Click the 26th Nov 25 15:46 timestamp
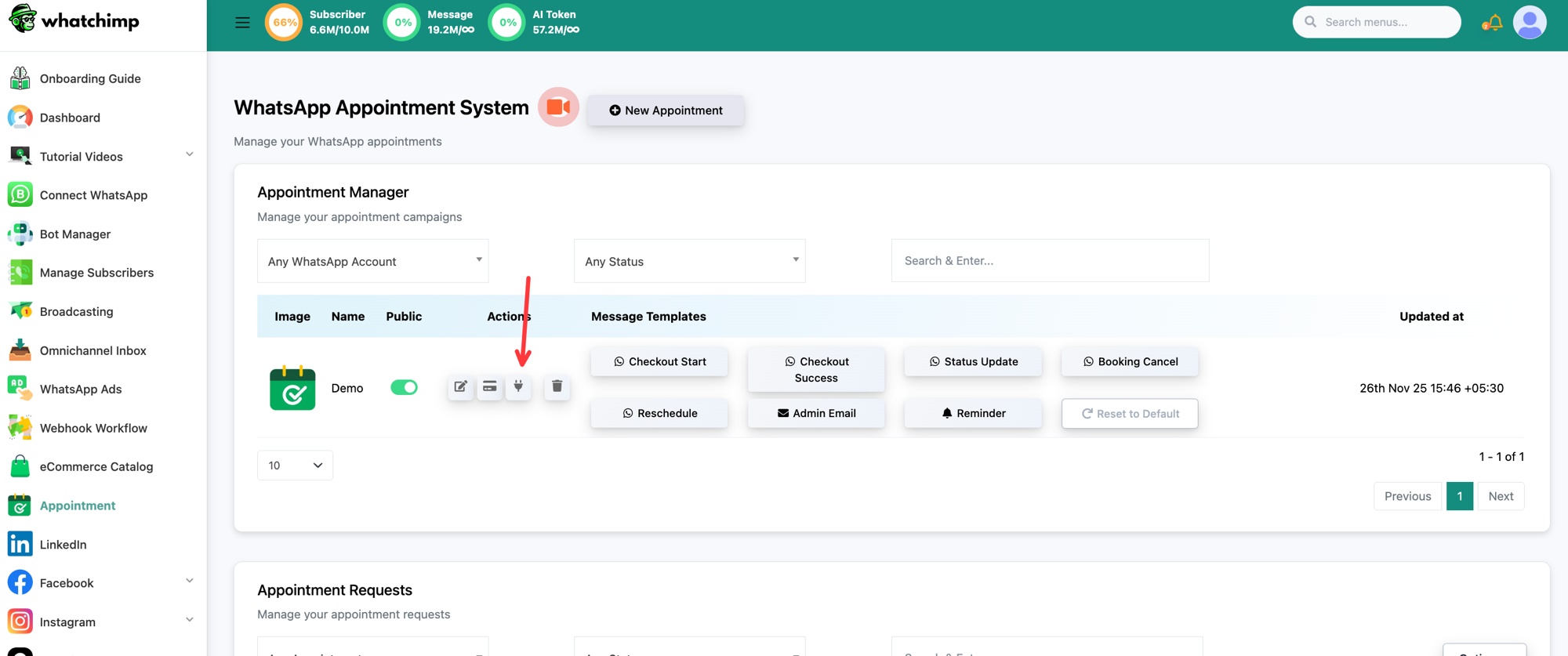Viewport: 1568px width, 656px height. coord(1432,388)
